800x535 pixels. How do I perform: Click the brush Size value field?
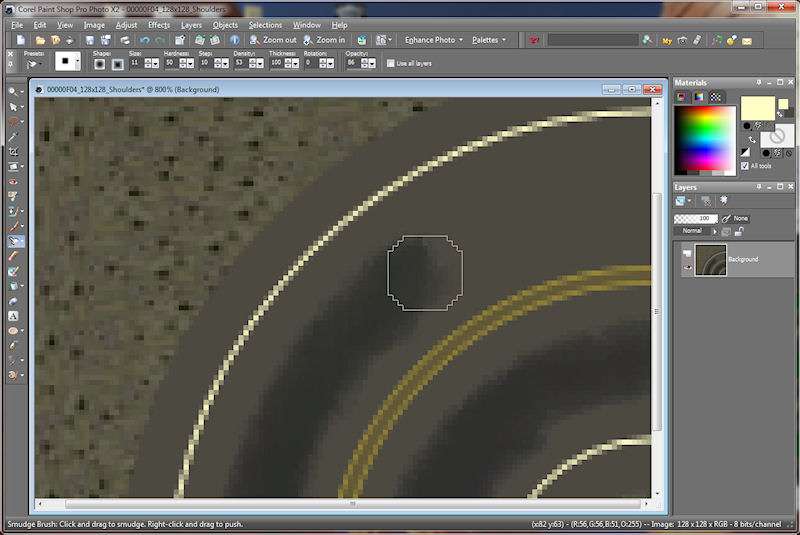[x=136, y=63]
